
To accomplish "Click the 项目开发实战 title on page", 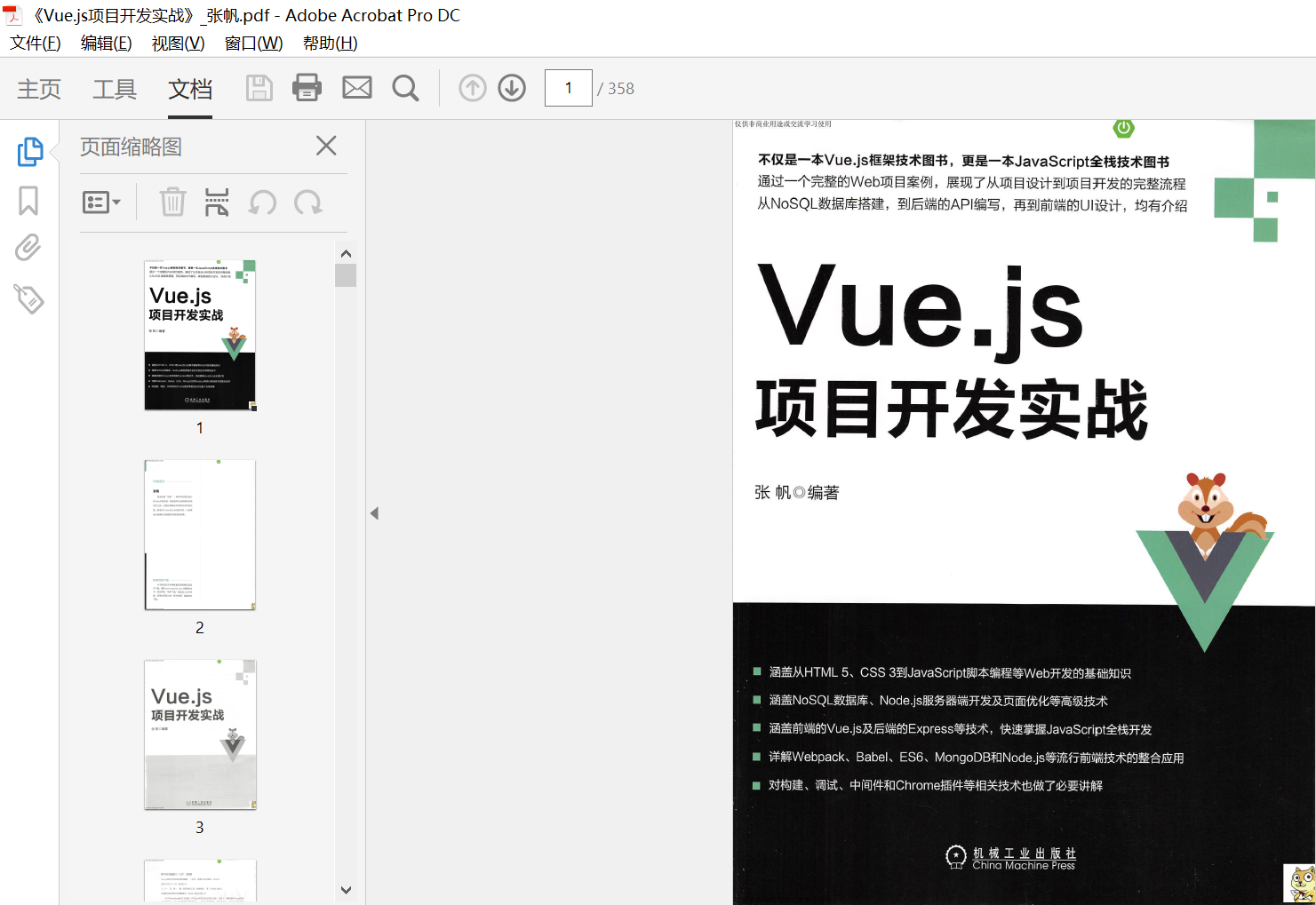I will click(952, 409).
